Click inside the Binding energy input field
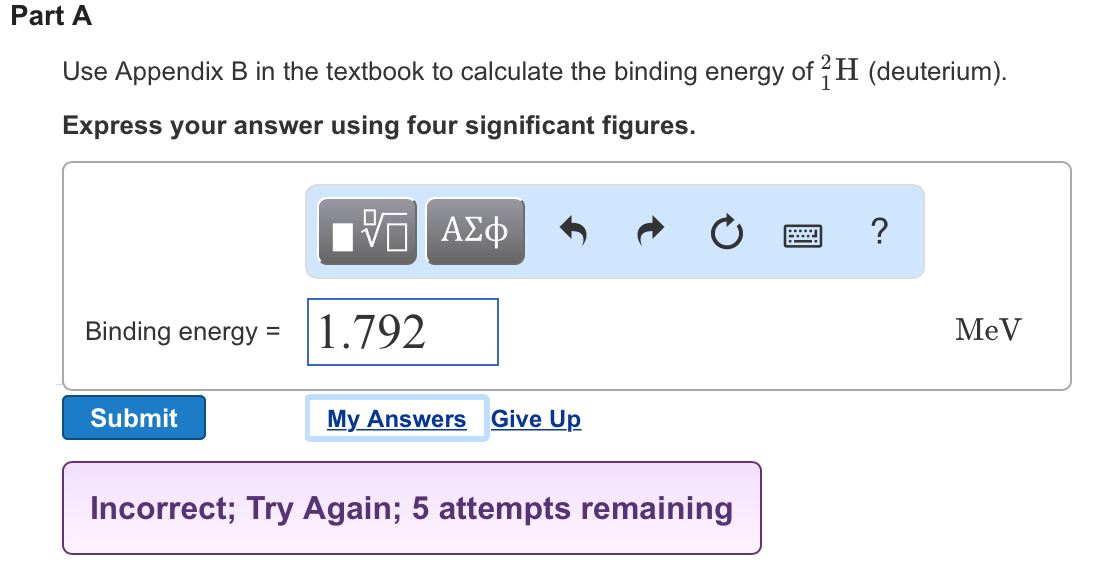 402,332
